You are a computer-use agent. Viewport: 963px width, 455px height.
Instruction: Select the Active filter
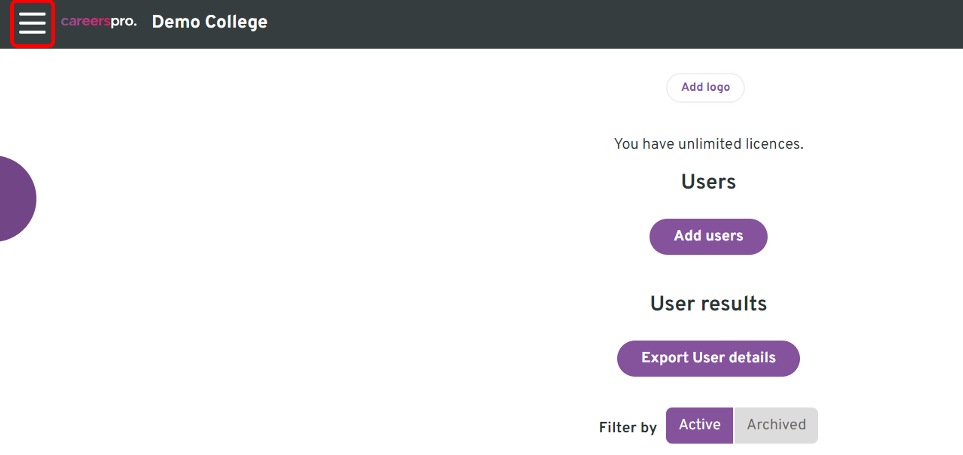[700, 425]
